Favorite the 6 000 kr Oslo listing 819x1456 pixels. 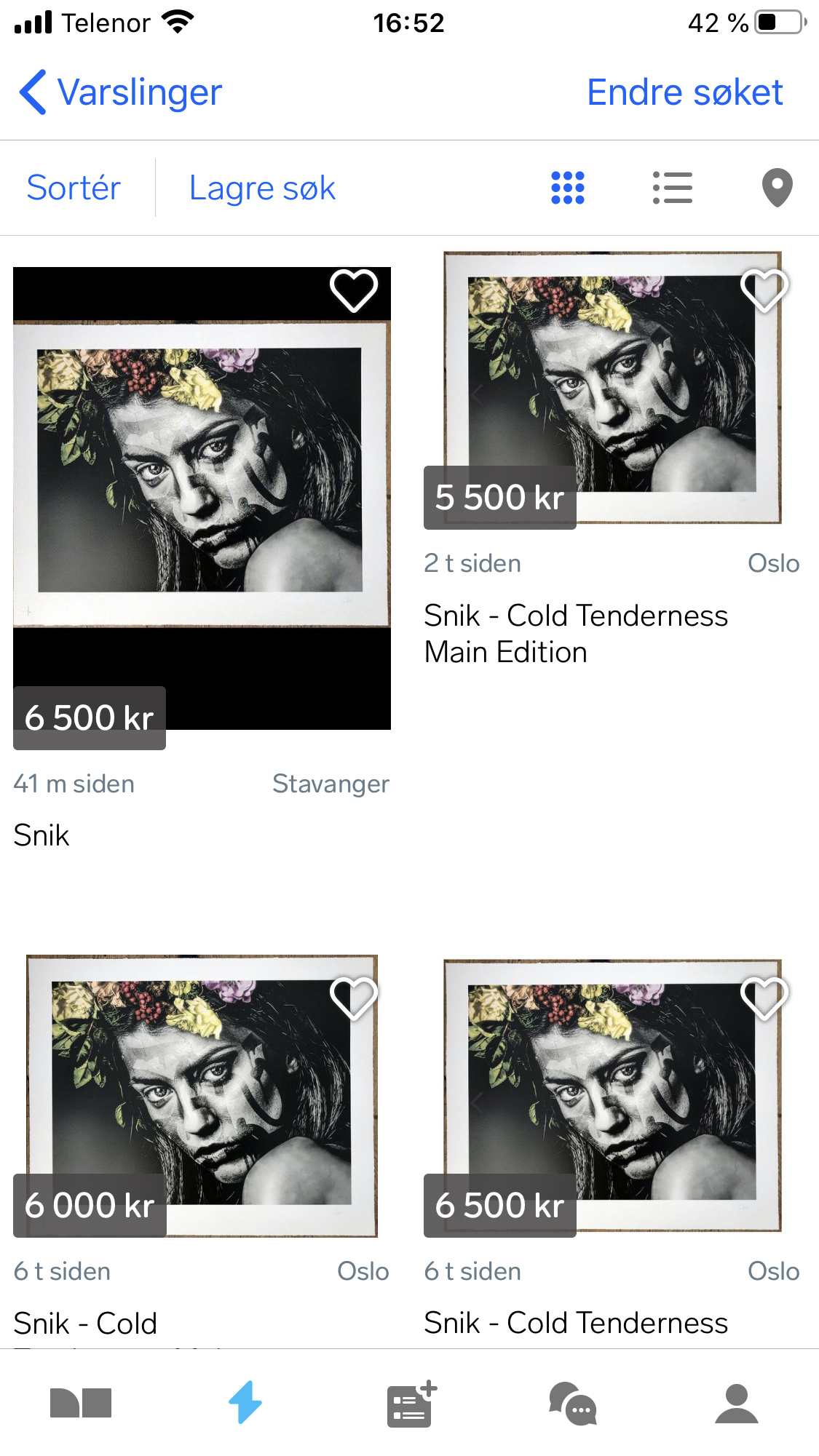tap(354, 998)
